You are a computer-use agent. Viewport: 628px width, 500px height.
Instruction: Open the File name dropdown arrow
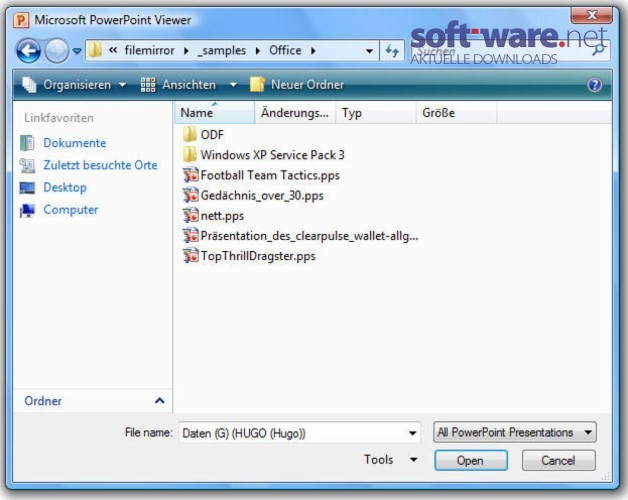point(412,433)
